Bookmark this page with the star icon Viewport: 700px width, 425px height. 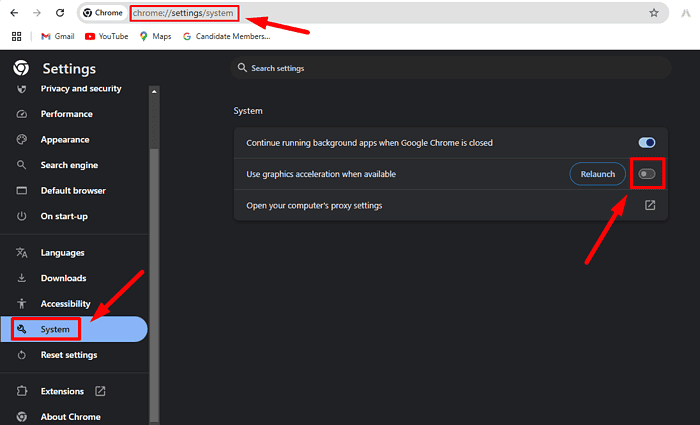pos(654,13)
